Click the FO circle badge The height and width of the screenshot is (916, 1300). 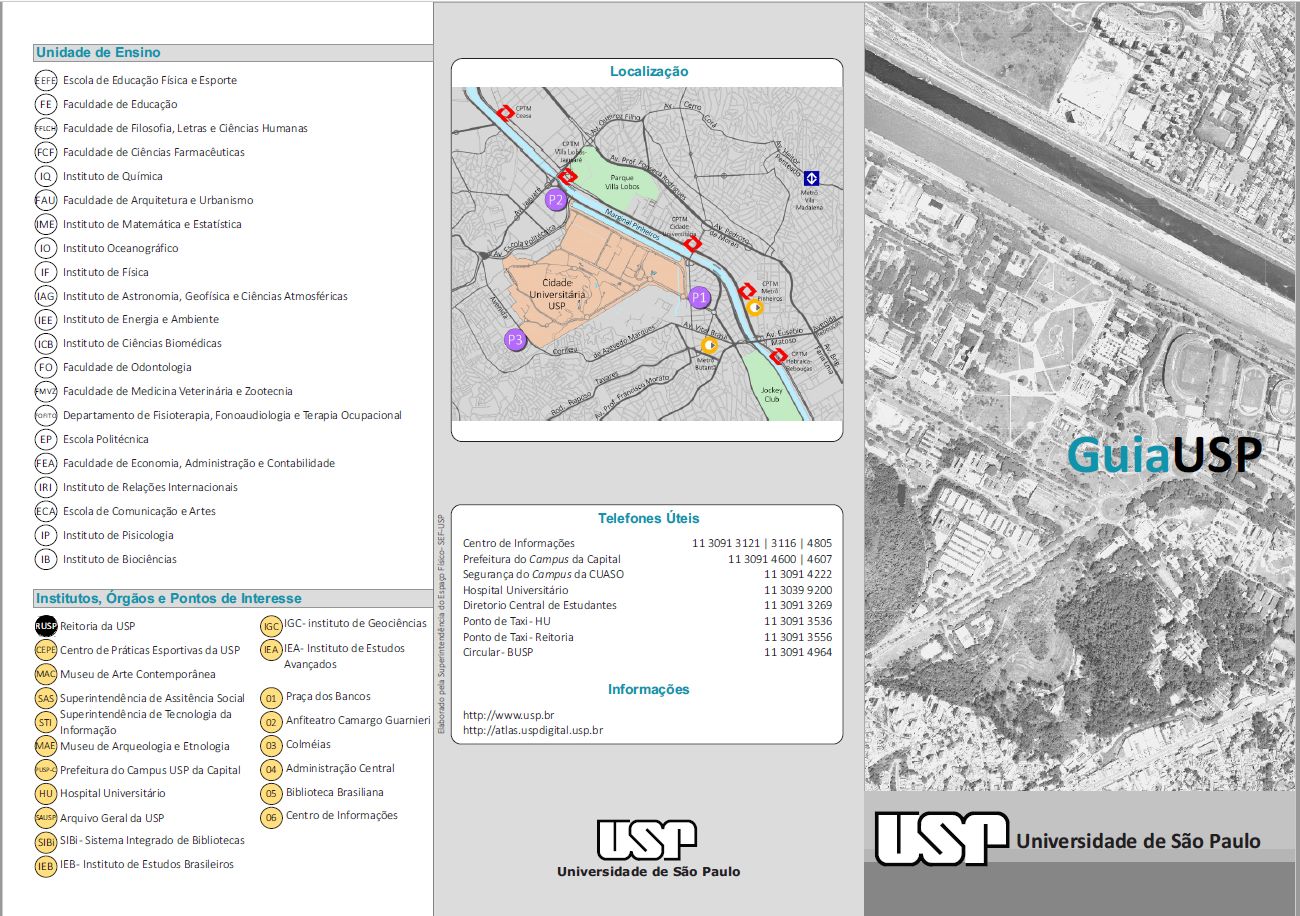45,367
